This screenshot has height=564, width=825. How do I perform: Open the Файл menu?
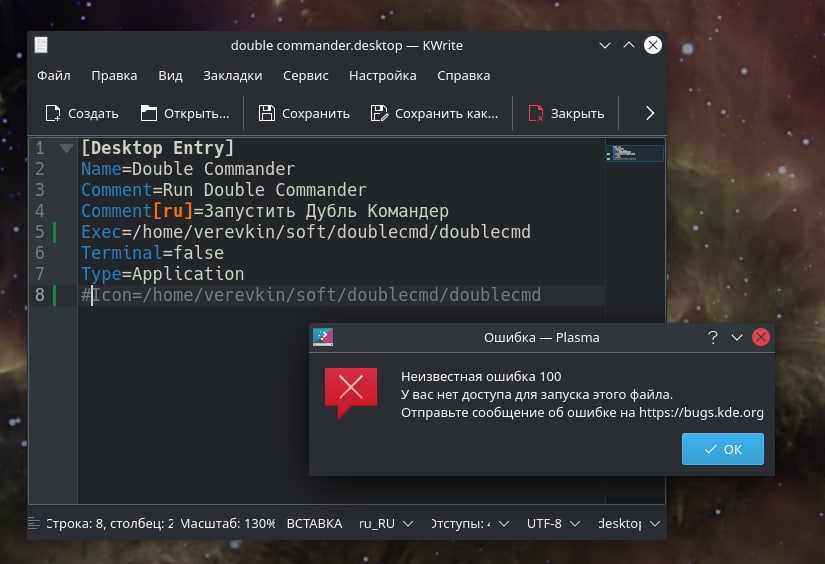54,76
